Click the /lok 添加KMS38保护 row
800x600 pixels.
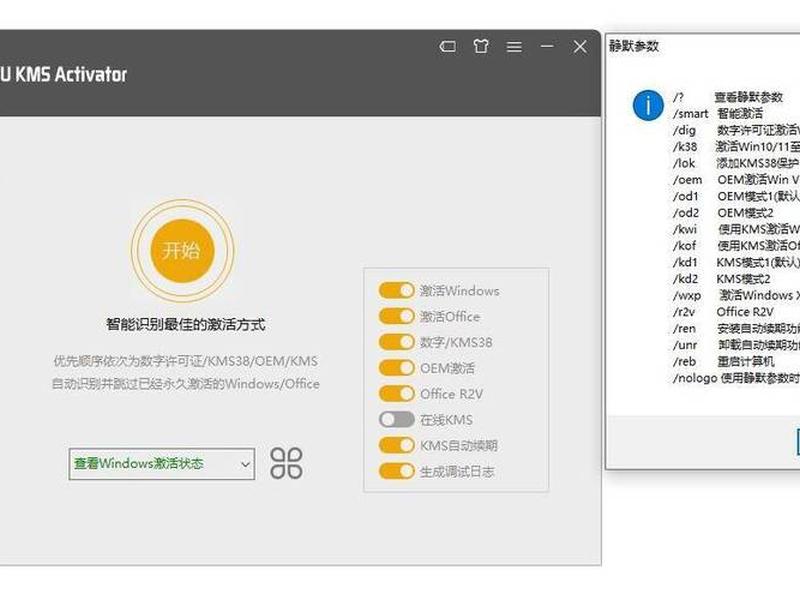(736, 163)
